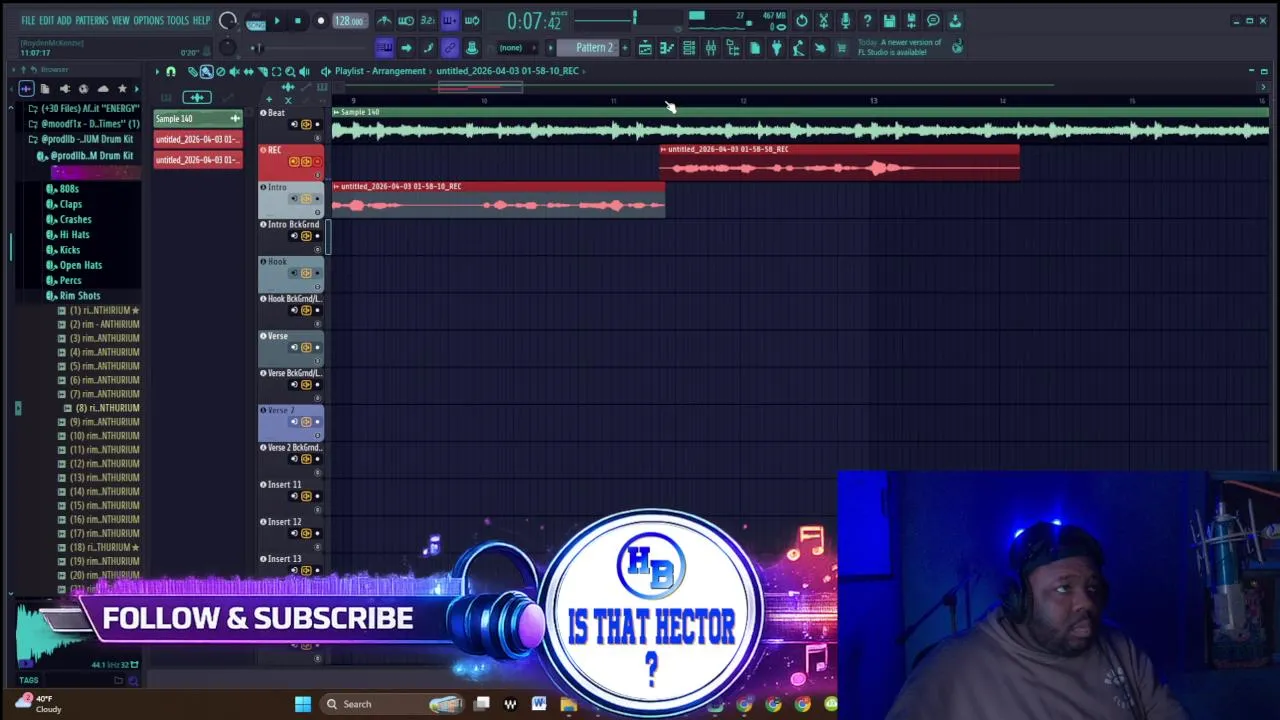Open the help question mark icon
This screenshot has height=720, width=1280.
point(867,20)
